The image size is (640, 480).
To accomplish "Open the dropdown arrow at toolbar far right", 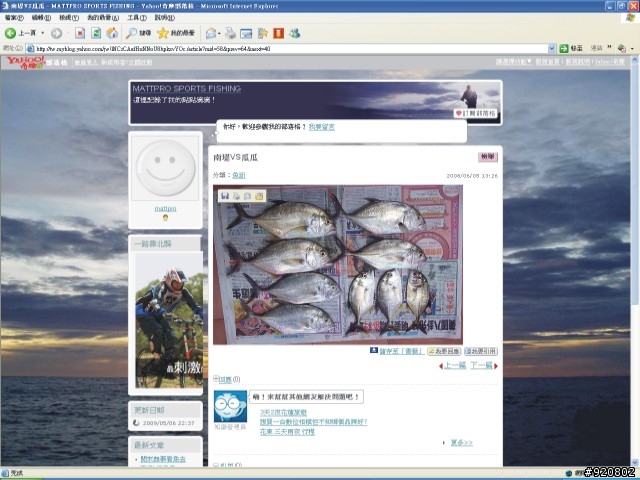I will [632, 49].
